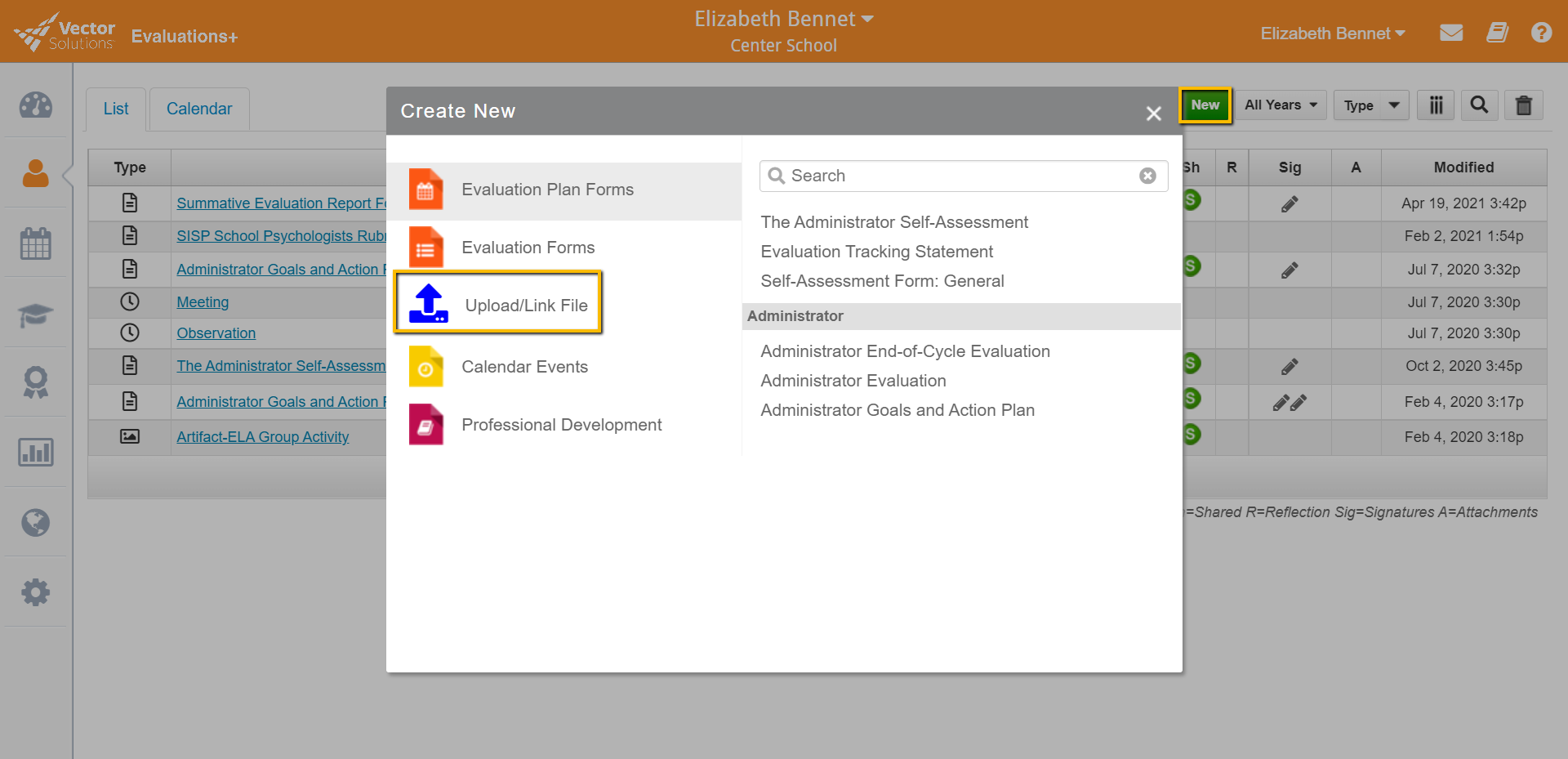The image size is (1568, 759).
Task: Click the magnifier search toolbar button
Action: (1479, 105)
